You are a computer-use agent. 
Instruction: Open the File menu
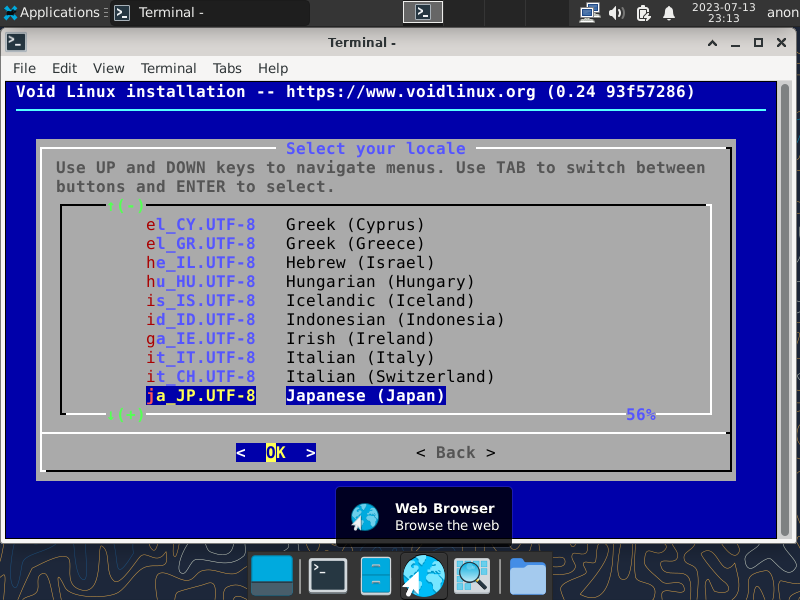[24, 68]
